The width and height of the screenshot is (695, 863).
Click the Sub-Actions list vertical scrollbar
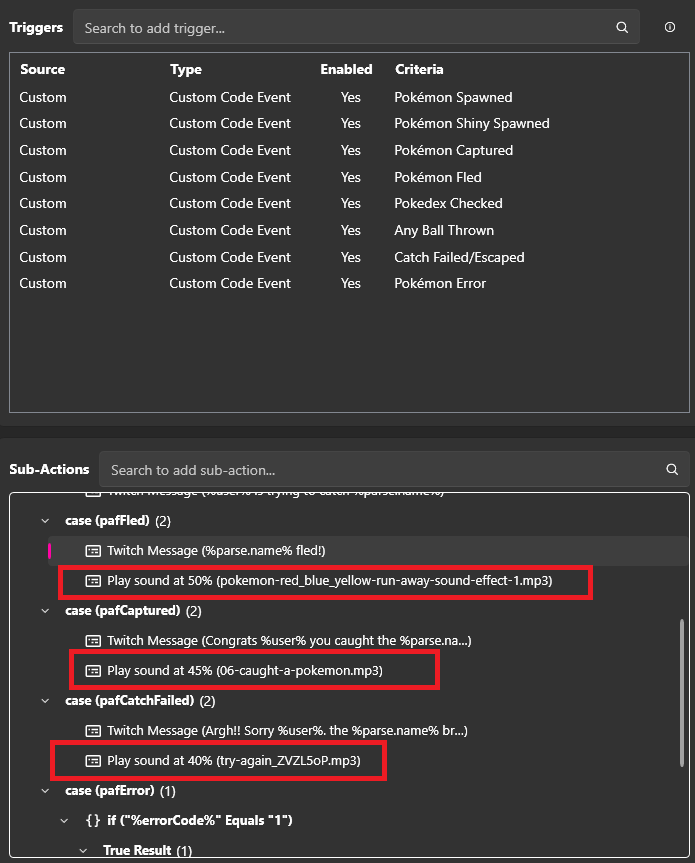point(682,690)
